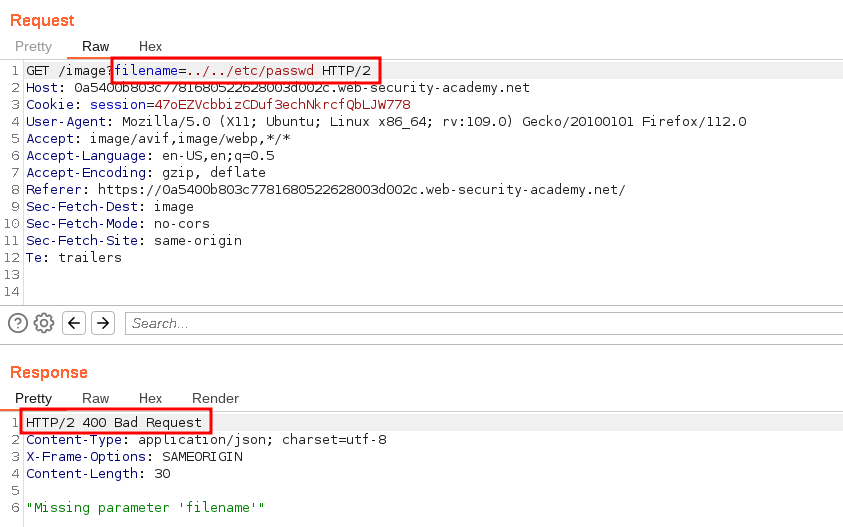Switch Response view to Raw tab
843x527 pixels.
pos(95,398)
